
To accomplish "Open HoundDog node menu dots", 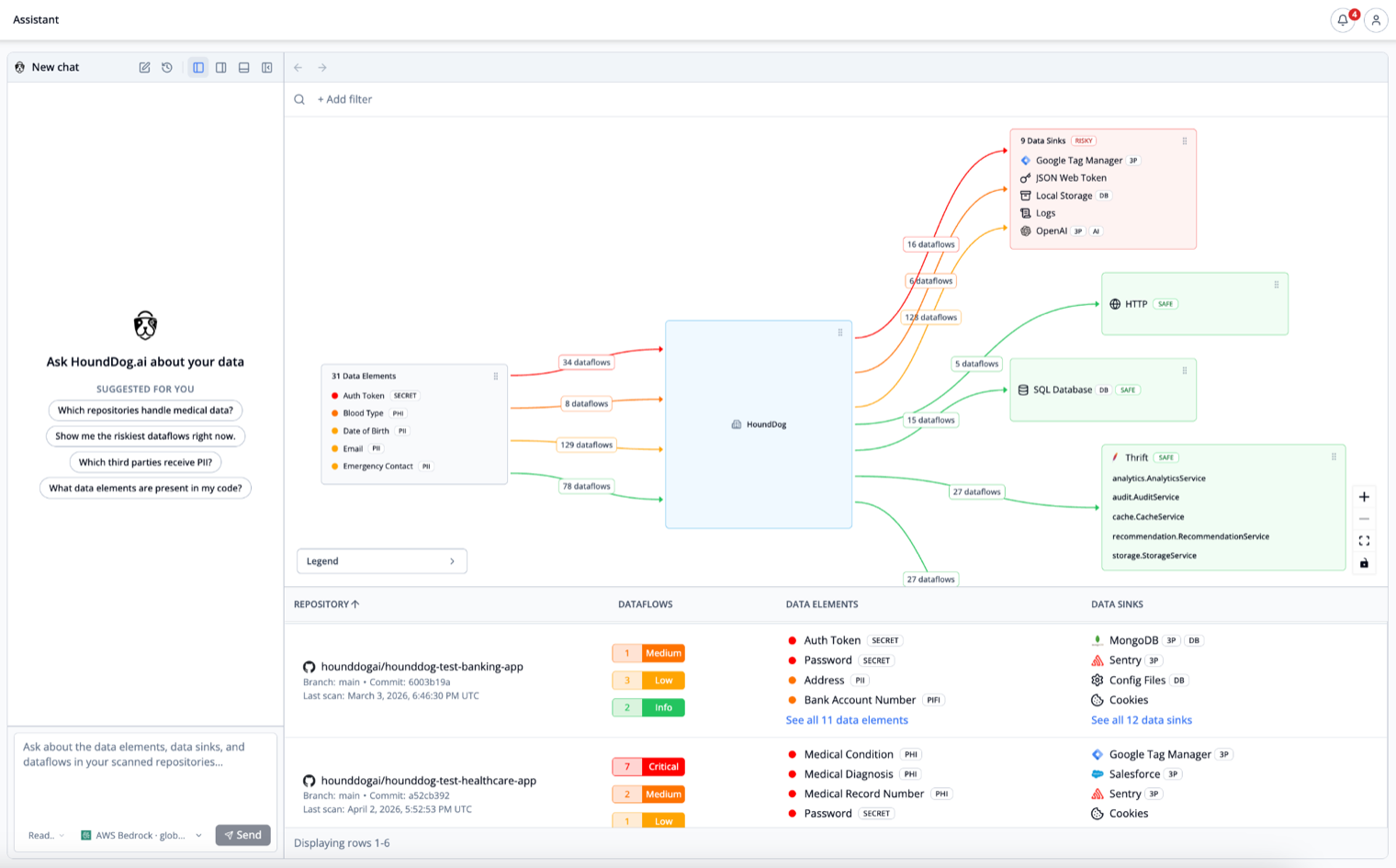I will [840, 333].
